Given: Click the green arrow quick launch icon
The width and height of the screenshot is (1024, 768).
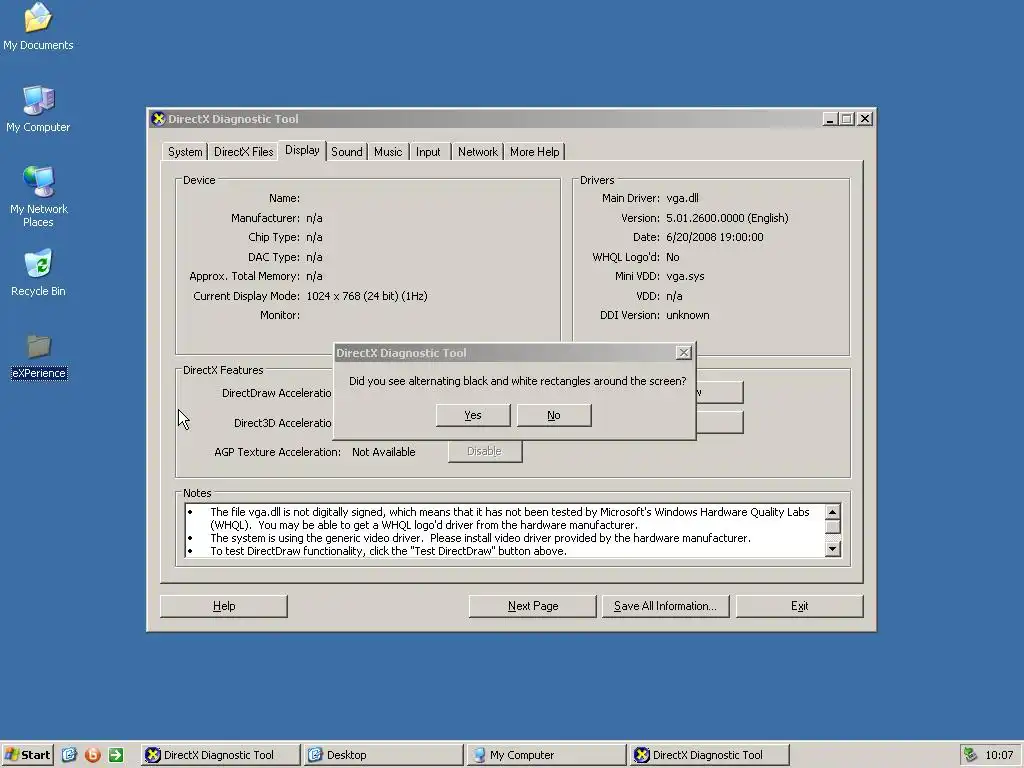Looking at the screenshot, I should [116, 755].
